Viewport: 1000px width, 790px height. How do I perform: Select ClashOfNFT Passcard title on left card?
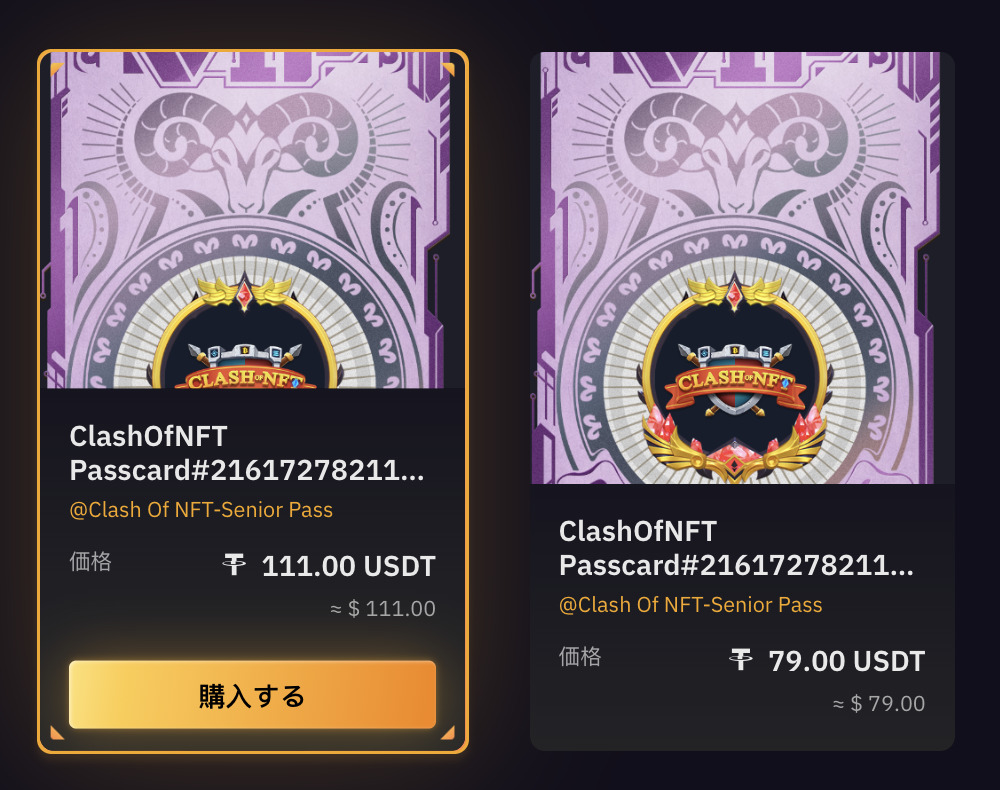pos(247,453)
